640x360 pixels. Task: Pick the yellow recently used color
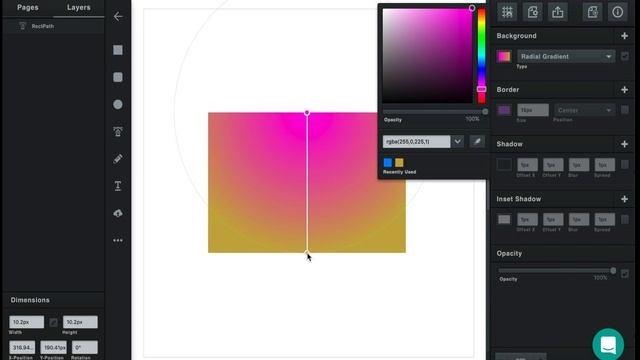click(x=399, y=162)
